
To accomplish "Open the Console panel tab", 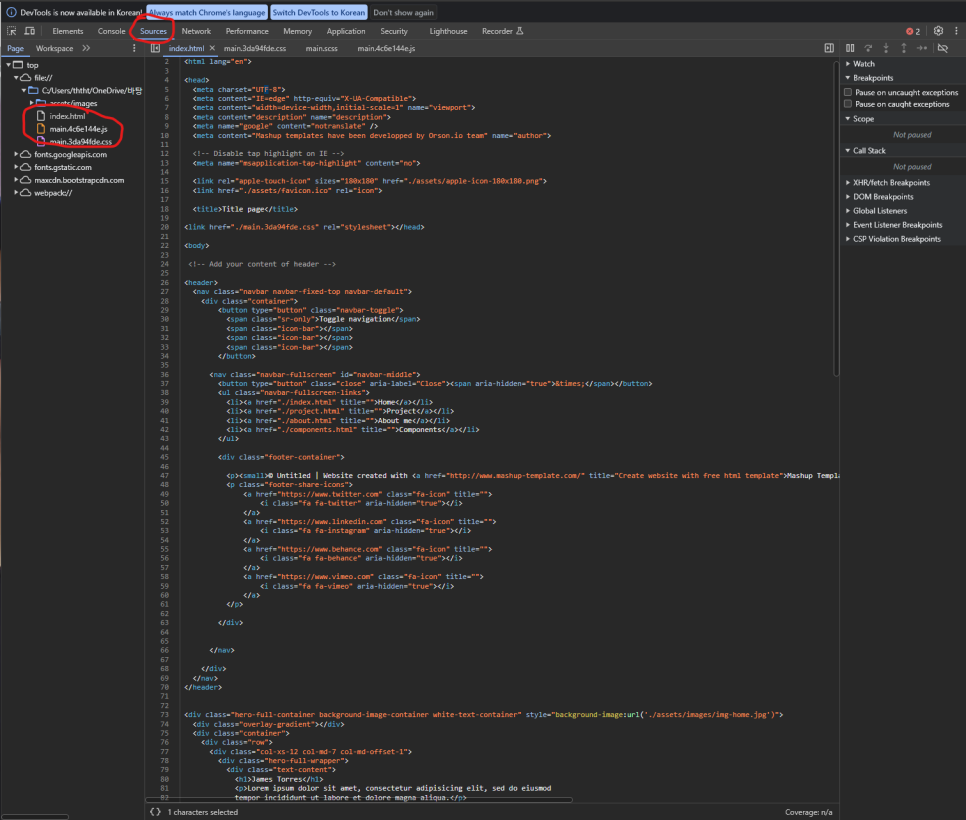I will 112,31.
